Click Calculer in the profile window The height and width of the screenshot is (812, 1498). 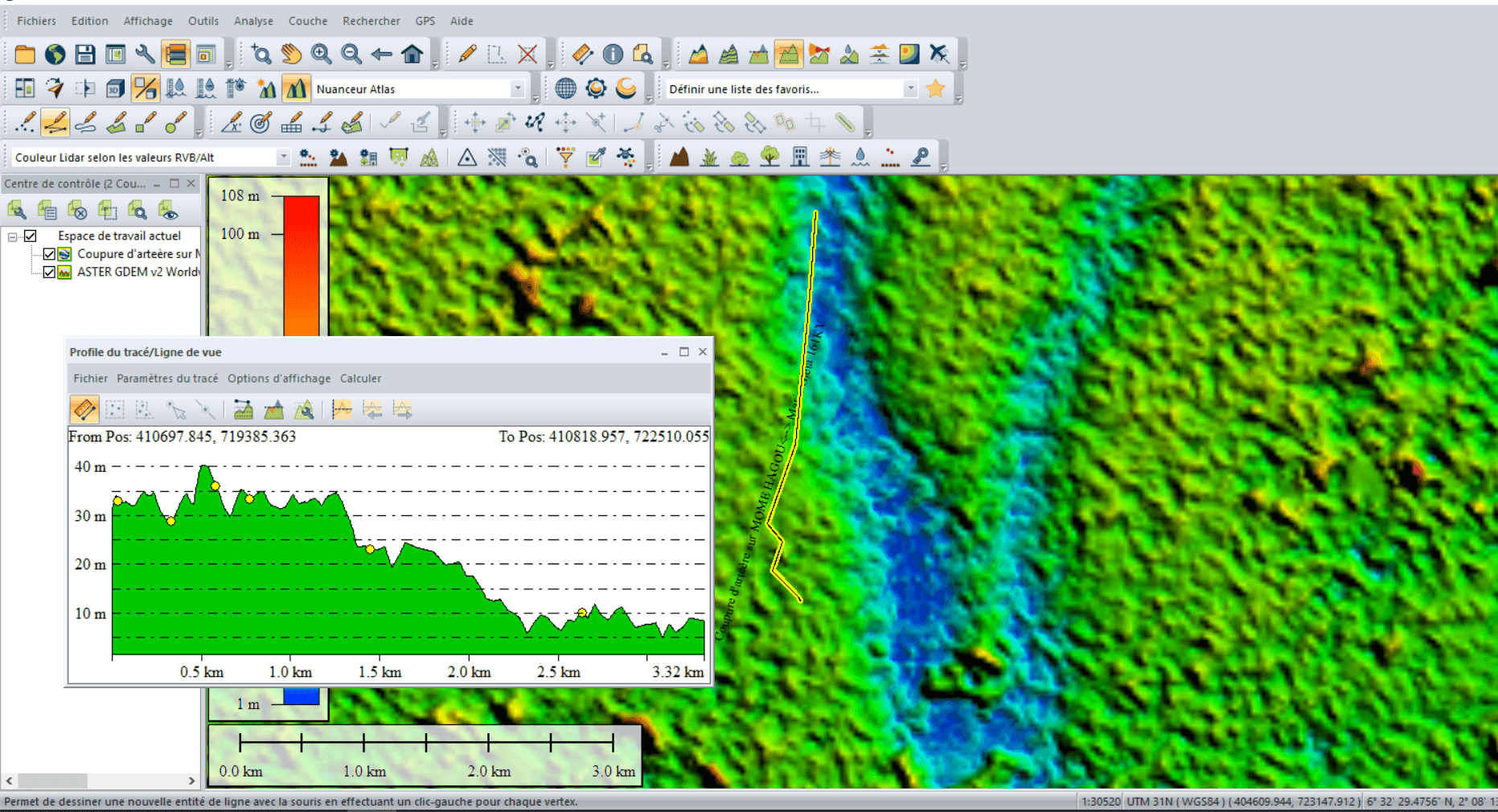(360, 379)
